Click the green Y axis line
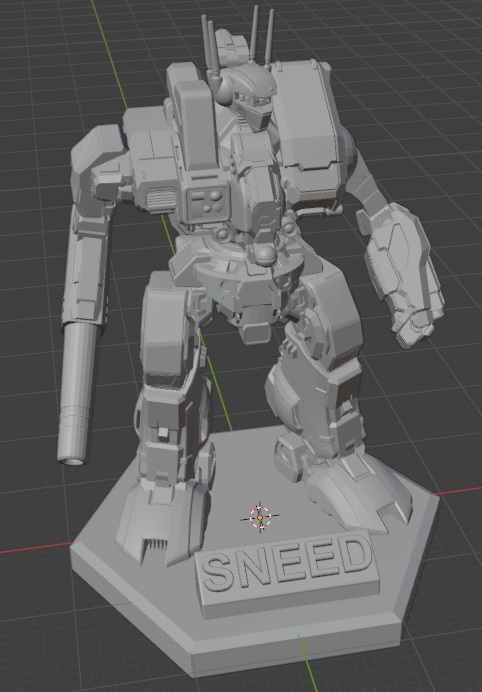 pyautogui.click(x=110, y=55)
